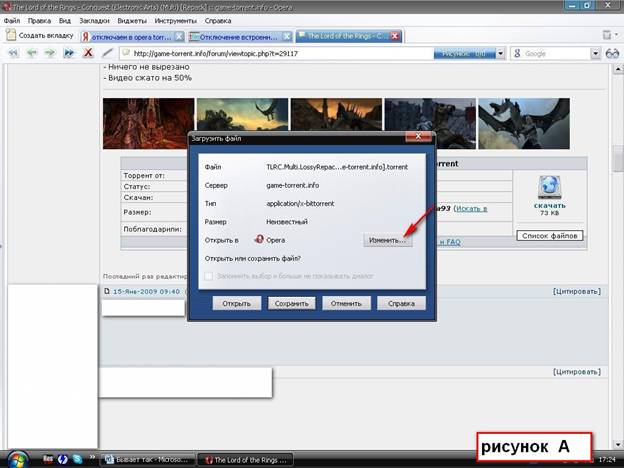Click the Forward arrow navigation icon
Screen dimensions: 624x468
coord(50,53)
